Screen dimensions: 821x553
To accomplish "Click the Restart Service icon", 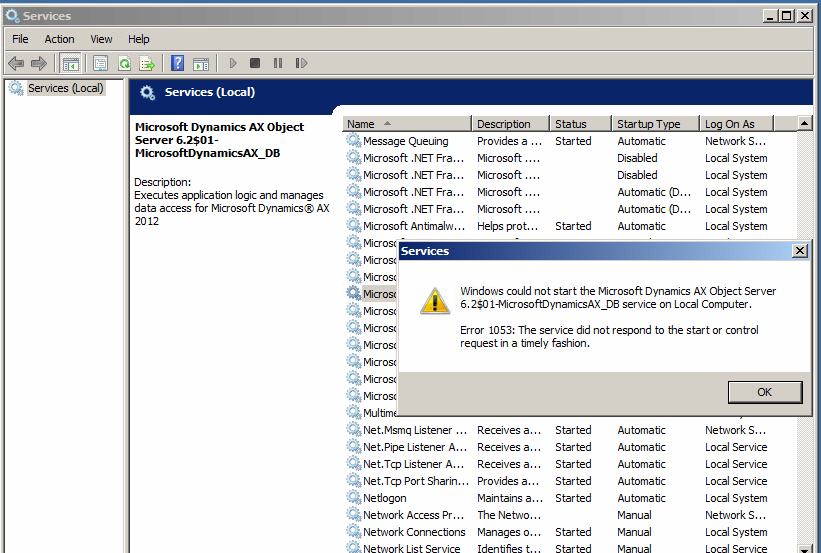I will point(301,63).
